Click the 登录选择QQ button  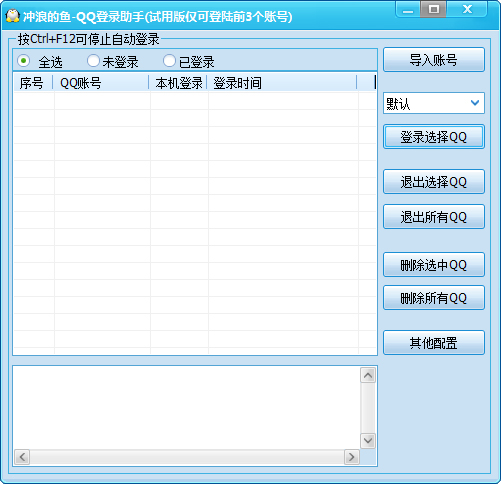(x=434, y=137)
